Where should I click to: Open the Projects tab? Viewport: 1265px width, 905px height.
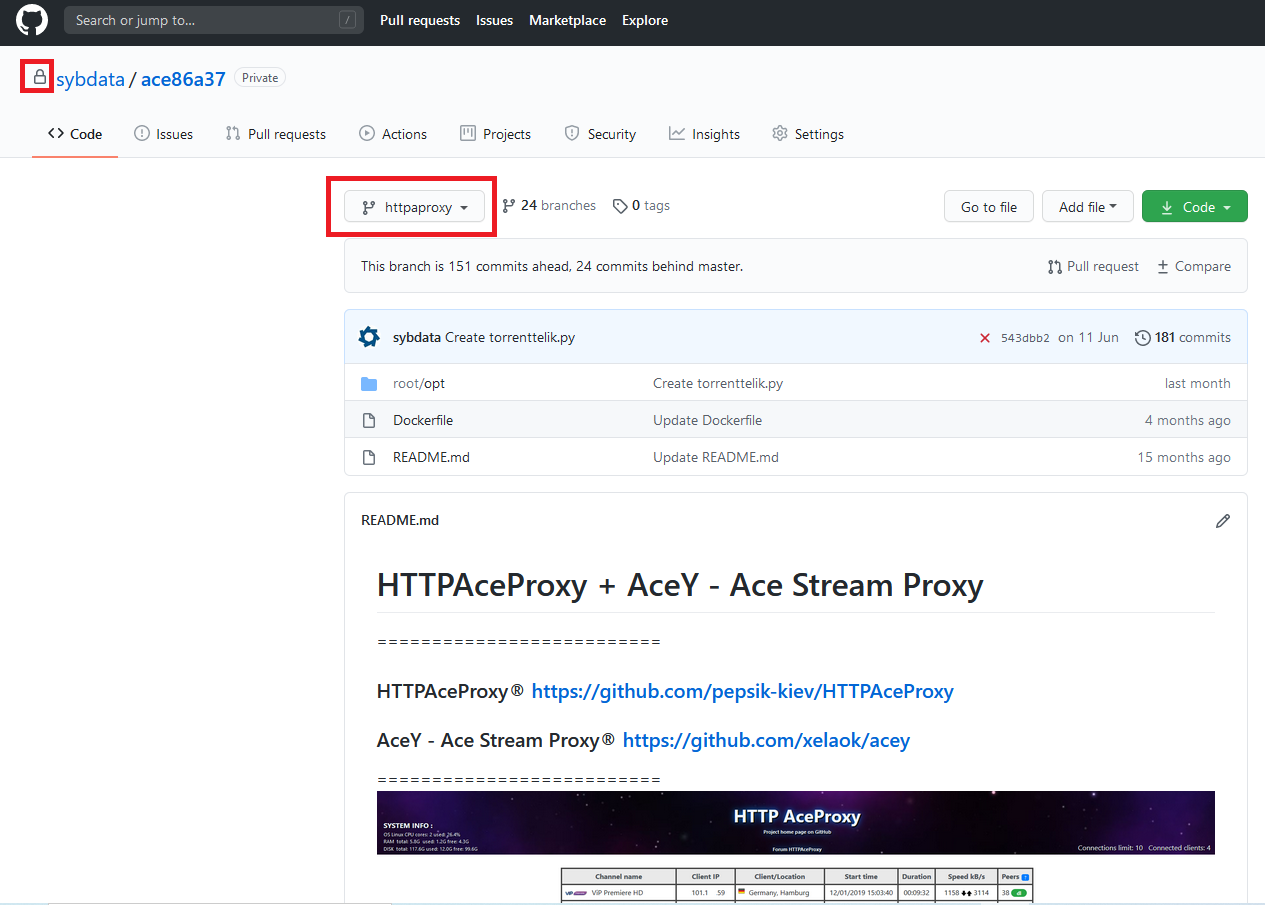[x=495, y=134]
